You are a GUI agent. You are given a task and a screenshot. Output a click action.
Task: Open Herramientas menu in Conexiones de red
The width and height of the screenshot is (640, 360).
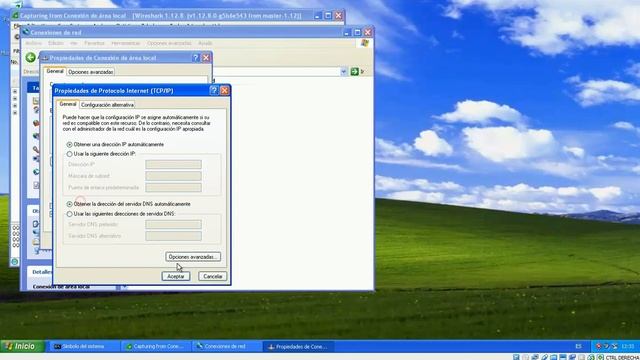point(126,43)
